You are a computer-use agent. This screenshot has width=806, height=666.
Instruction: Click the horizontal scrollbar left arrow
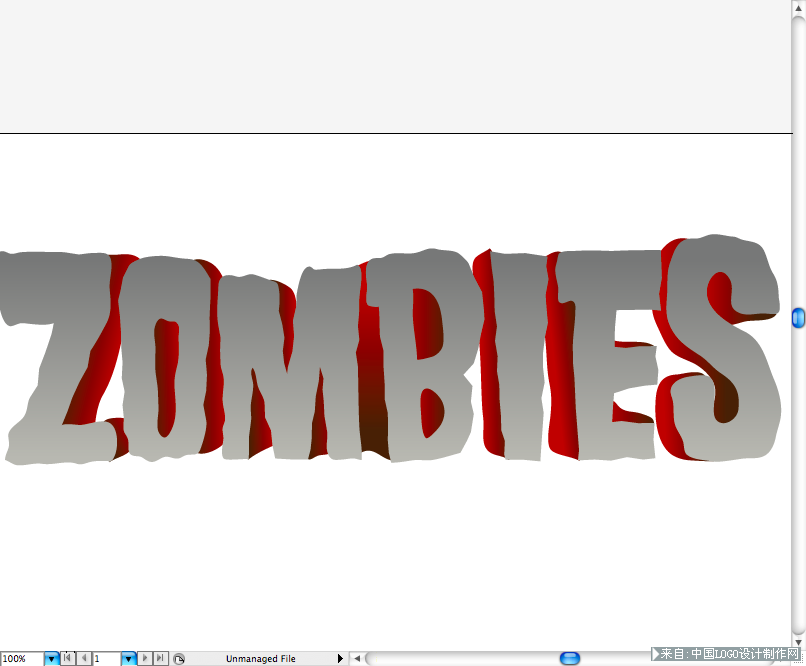357,658
